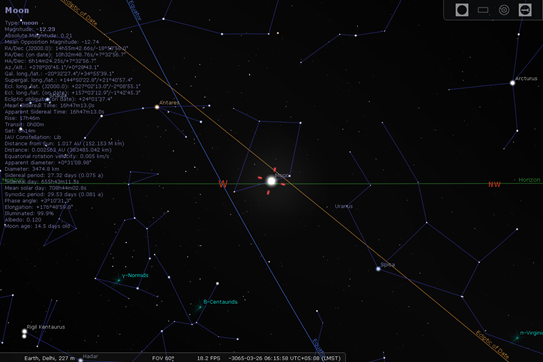Select the star Spica
The width and height of the screenshot is (543, 362).
[378, 269]
